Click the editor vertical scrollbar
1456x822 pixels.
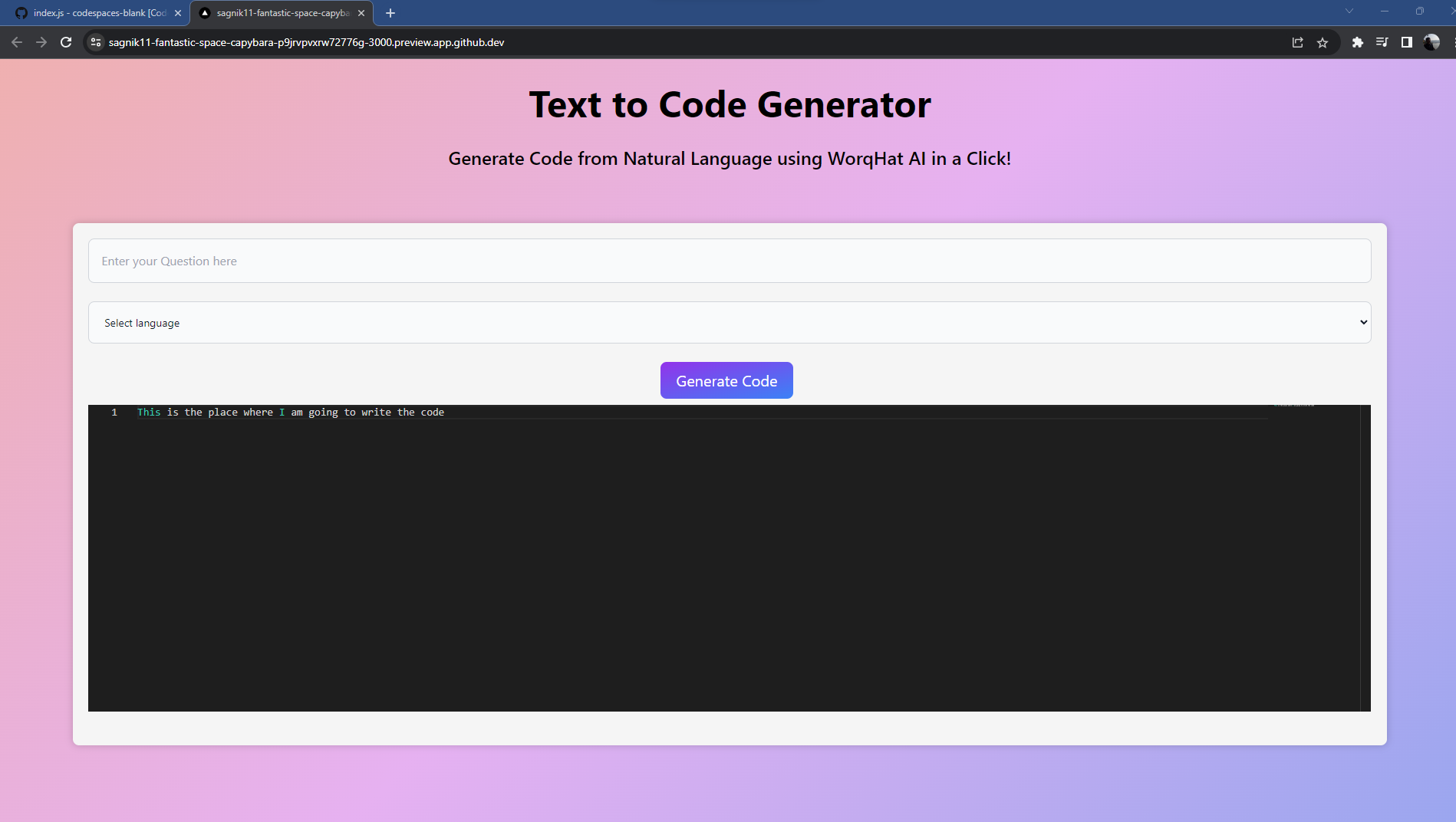[x=1365, y=557]
